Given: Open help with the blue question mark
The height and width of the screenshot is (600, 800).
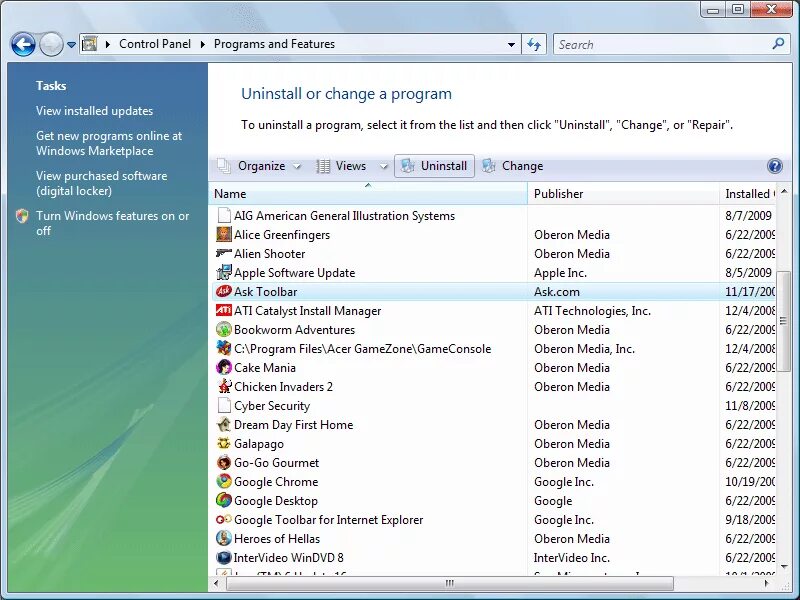Looking at the screenshot, I should [x=774, y=166].
